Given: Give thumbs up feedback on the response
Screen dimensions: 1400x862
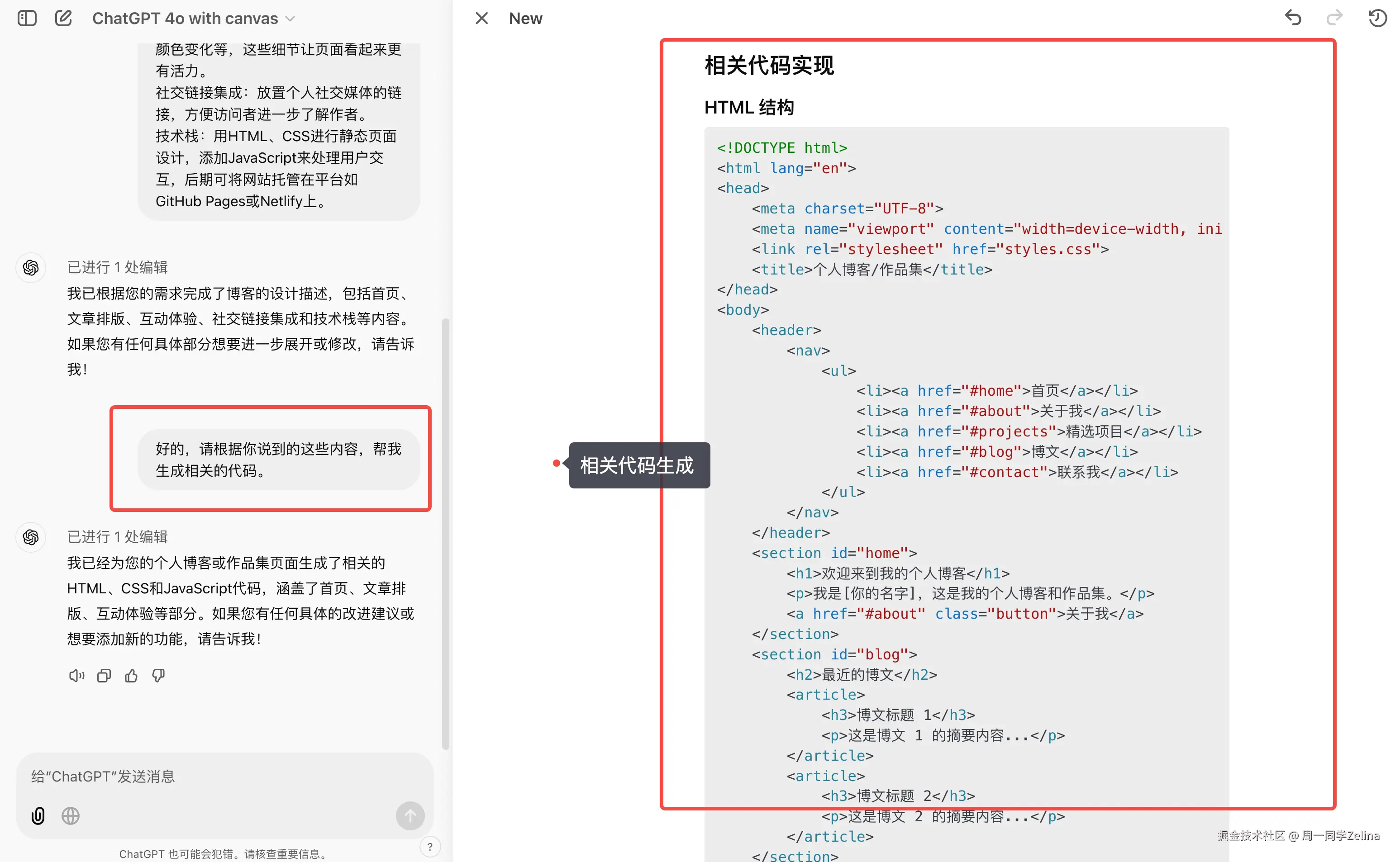Looking at the screenshot, I should pyautogui.click(x=131, y=675).
